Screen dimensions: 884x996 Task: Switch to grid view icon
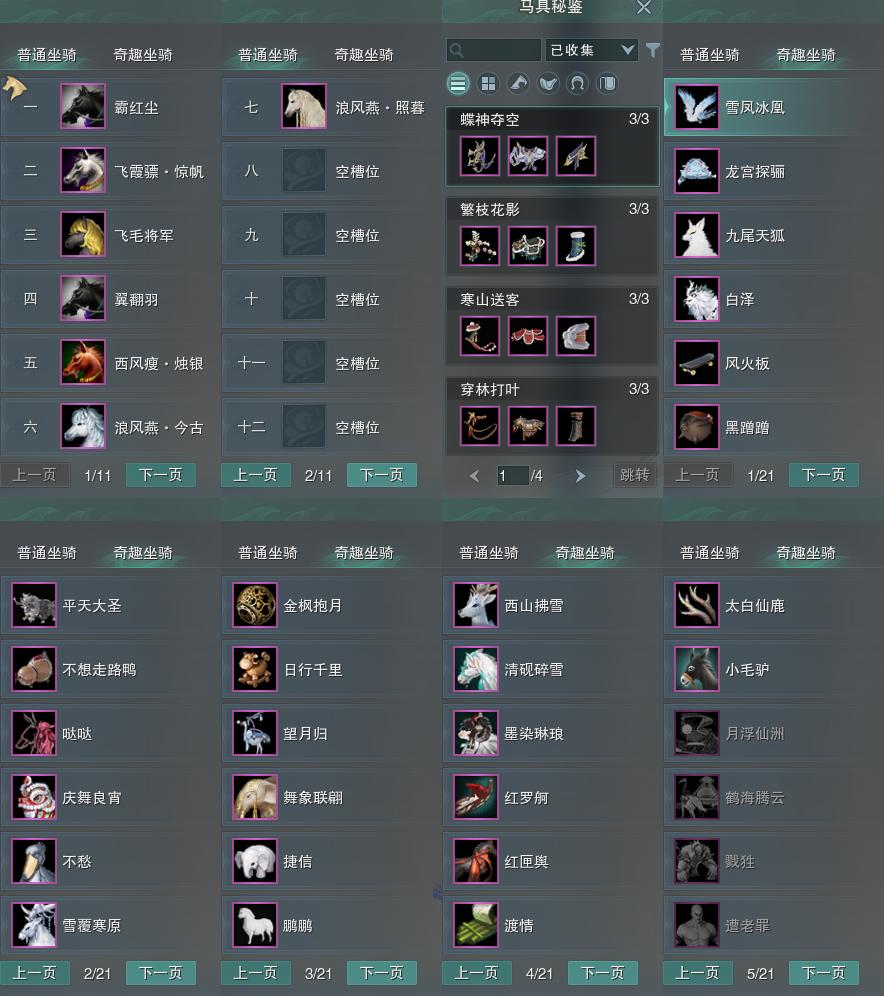pyautogui.click(x=488, y=83)
